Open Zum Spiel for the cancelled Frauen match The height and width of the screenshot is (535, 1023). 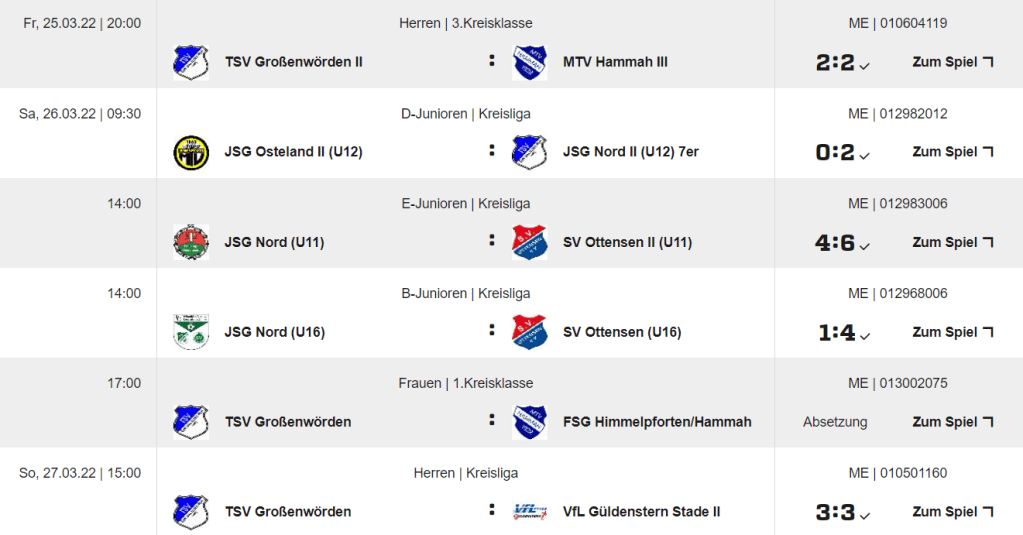[x=953, y=422]
